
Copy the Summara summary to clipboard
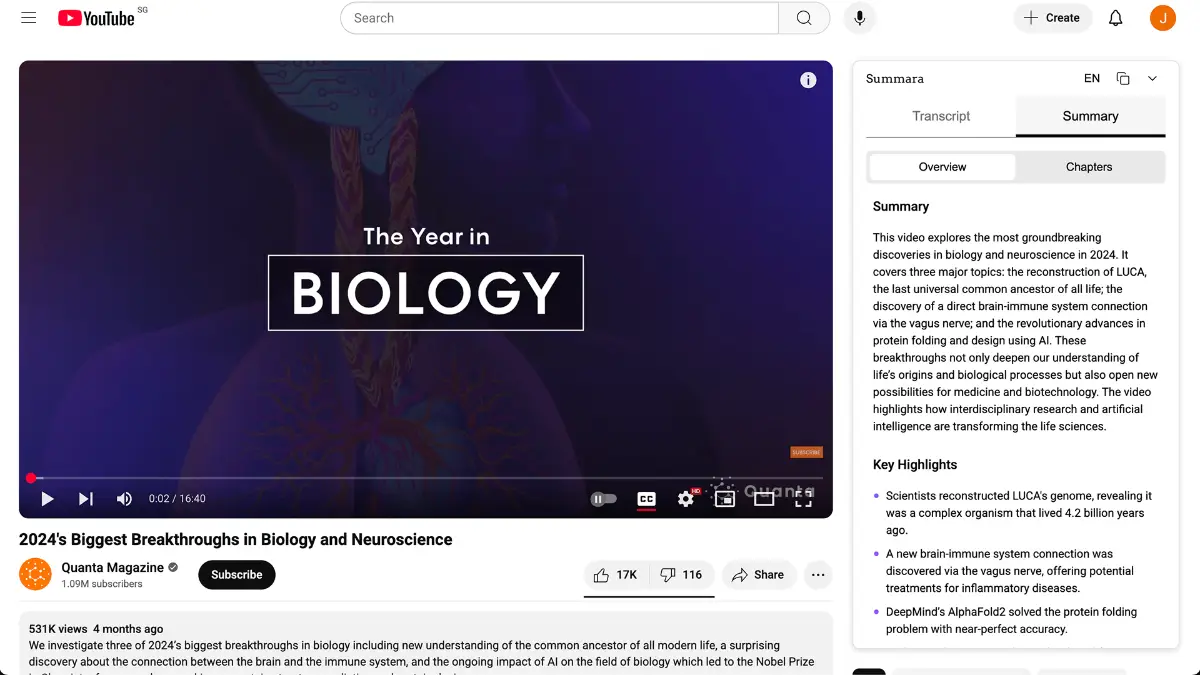pyautogui.click(x=1123, y=79)
